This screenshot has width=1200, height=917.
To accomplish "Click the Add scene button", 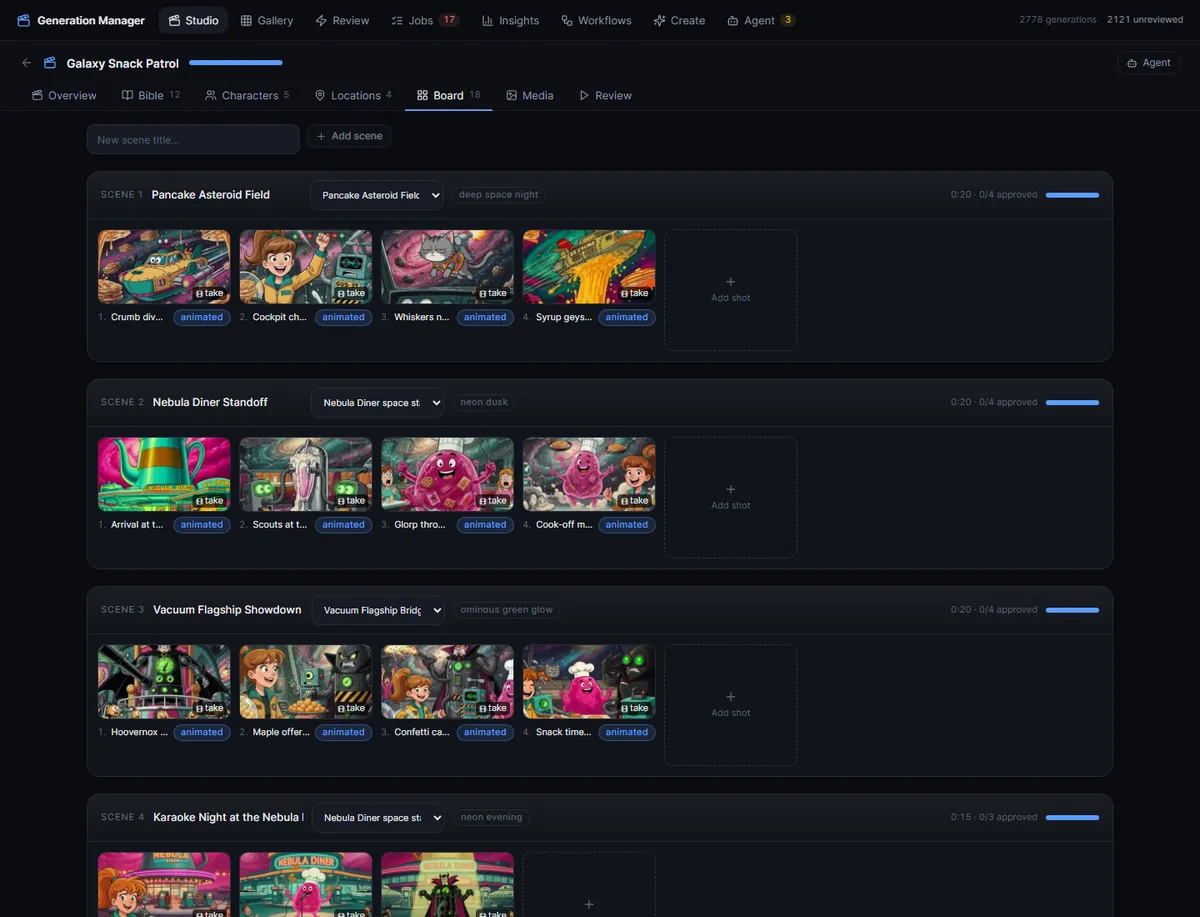I will [x=349, y=136].
